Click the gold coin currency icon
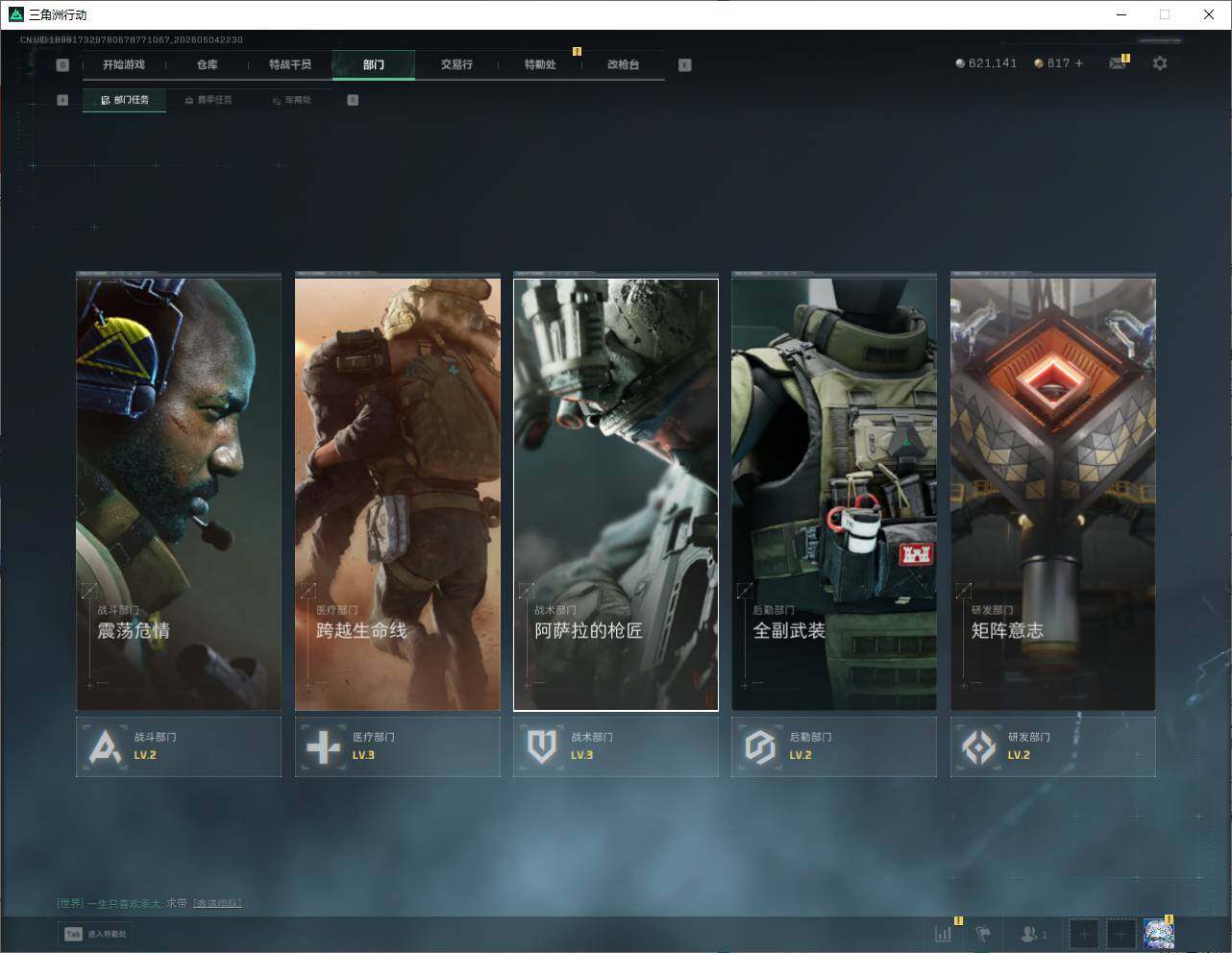The width and height of the screenshot is (1232, 953). [x=1039, y=63]
